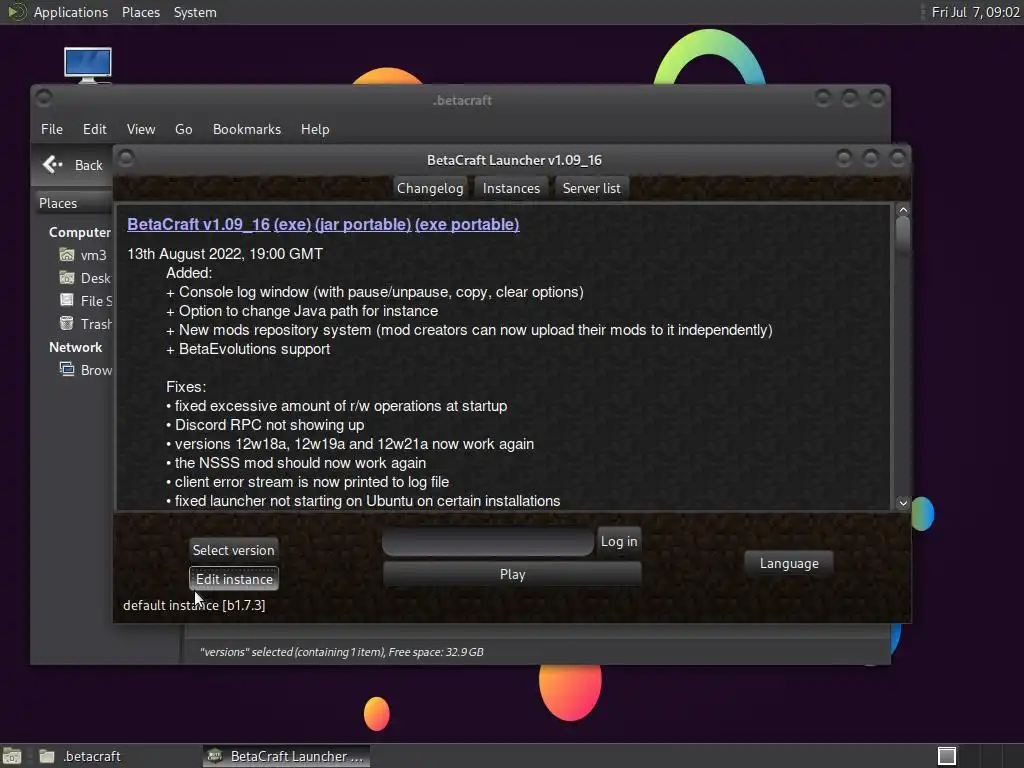1024x768 pixels.
Task: Click '13th August 2022, 19:00 GMT' text
Action: click(x=225, y=253)
